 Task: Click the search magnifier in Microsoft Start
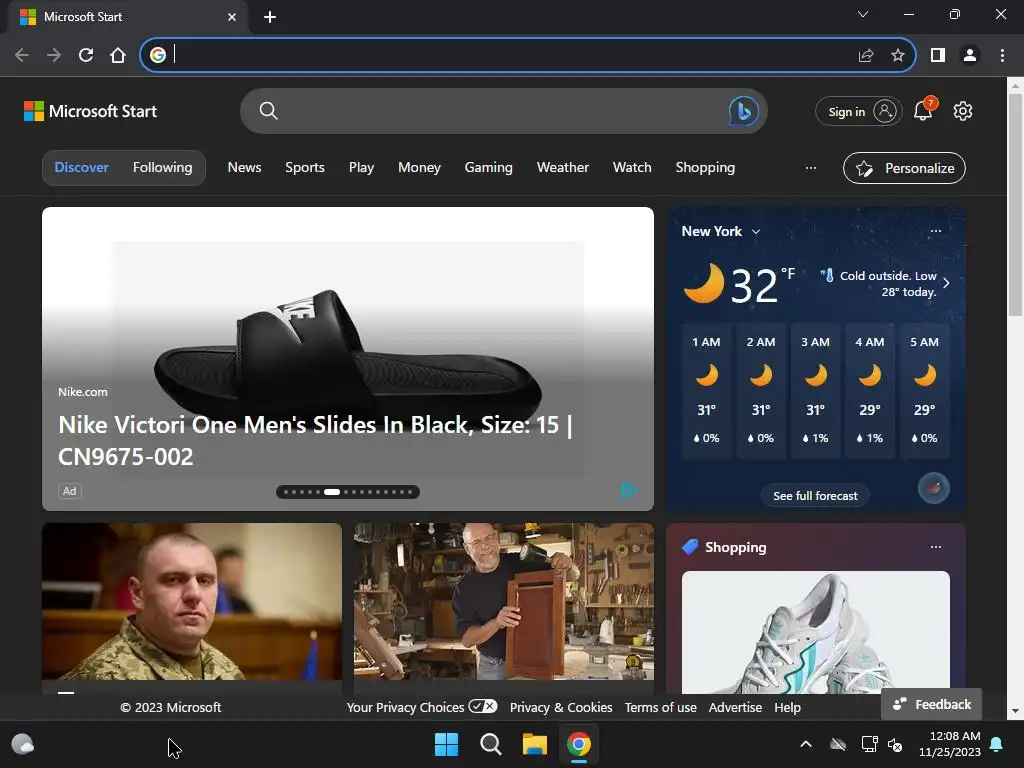(268, 111)
